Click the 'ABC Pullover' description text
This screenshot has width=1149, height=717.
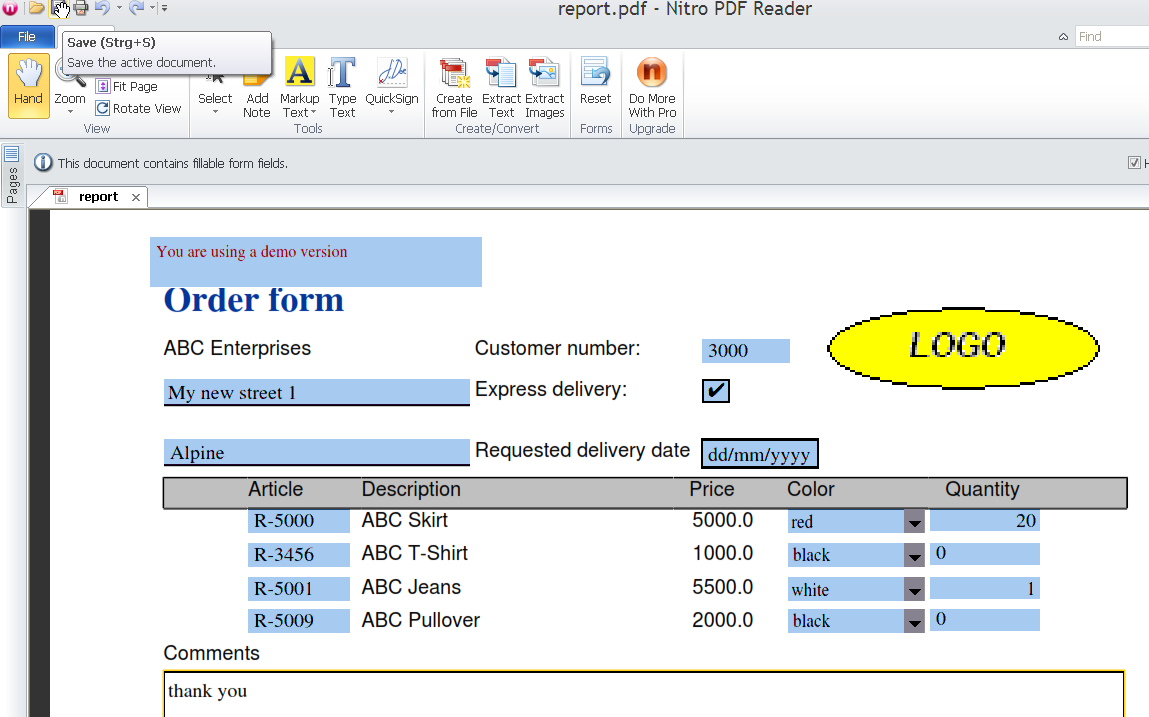click(421, 620)
